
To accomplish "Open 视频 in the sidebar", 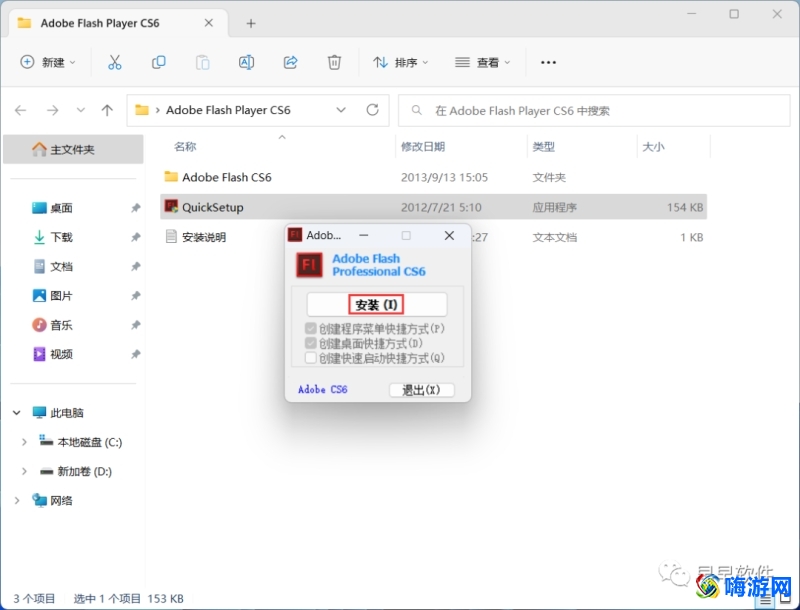I will [x=61, y=354].
